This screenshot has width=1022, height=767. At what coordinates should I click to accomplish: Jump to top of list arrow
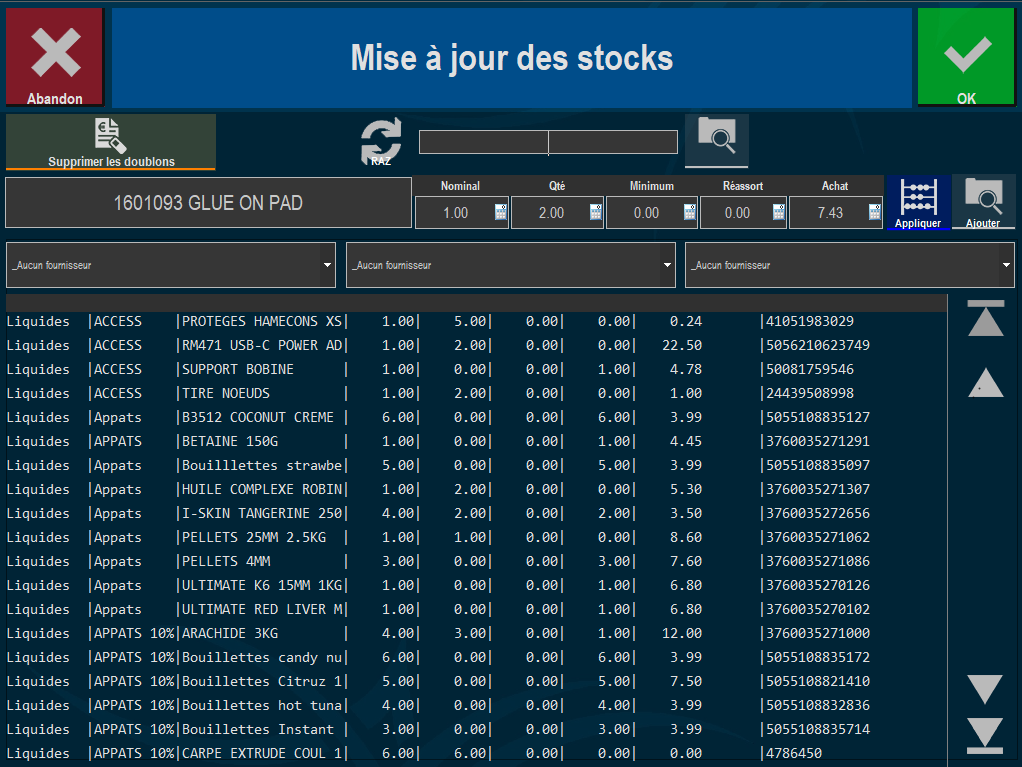pos(986,318)
